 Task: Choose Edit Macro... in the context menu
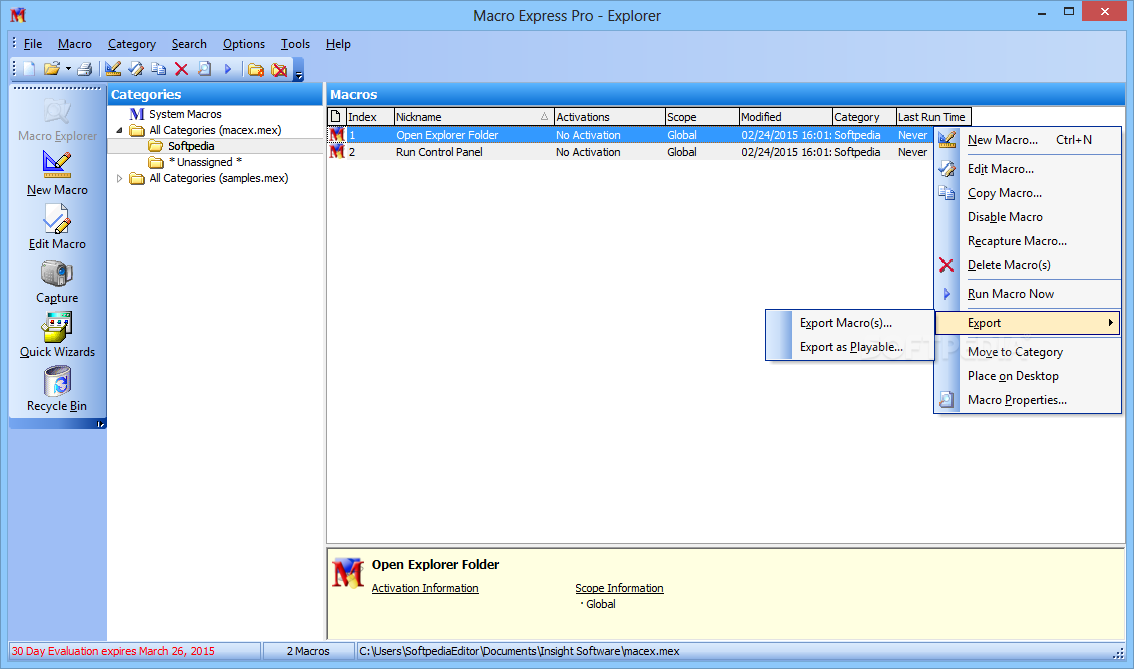(1028, 169)
